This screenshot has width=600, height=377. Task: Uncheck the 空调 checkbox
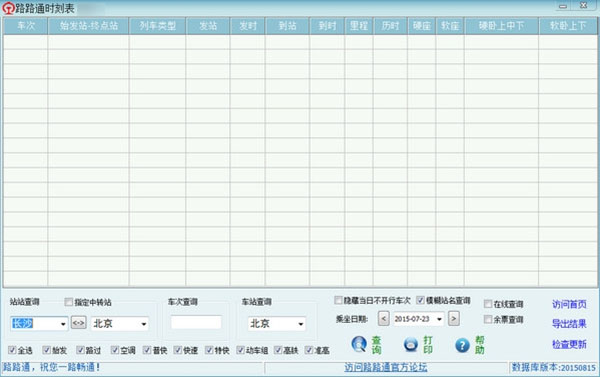[x=115, y=350]
